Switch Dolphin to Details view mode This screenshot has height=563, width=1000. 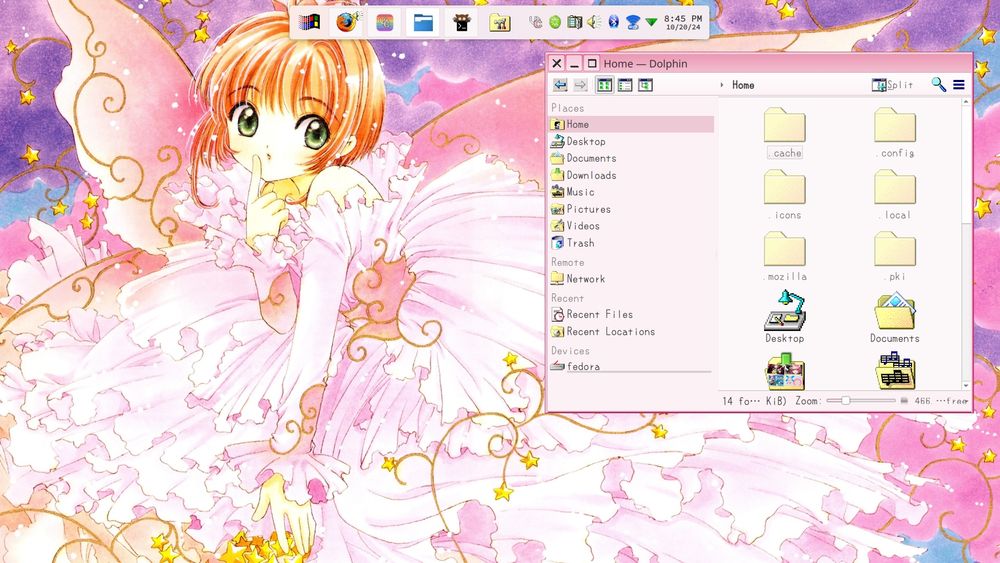645,85
